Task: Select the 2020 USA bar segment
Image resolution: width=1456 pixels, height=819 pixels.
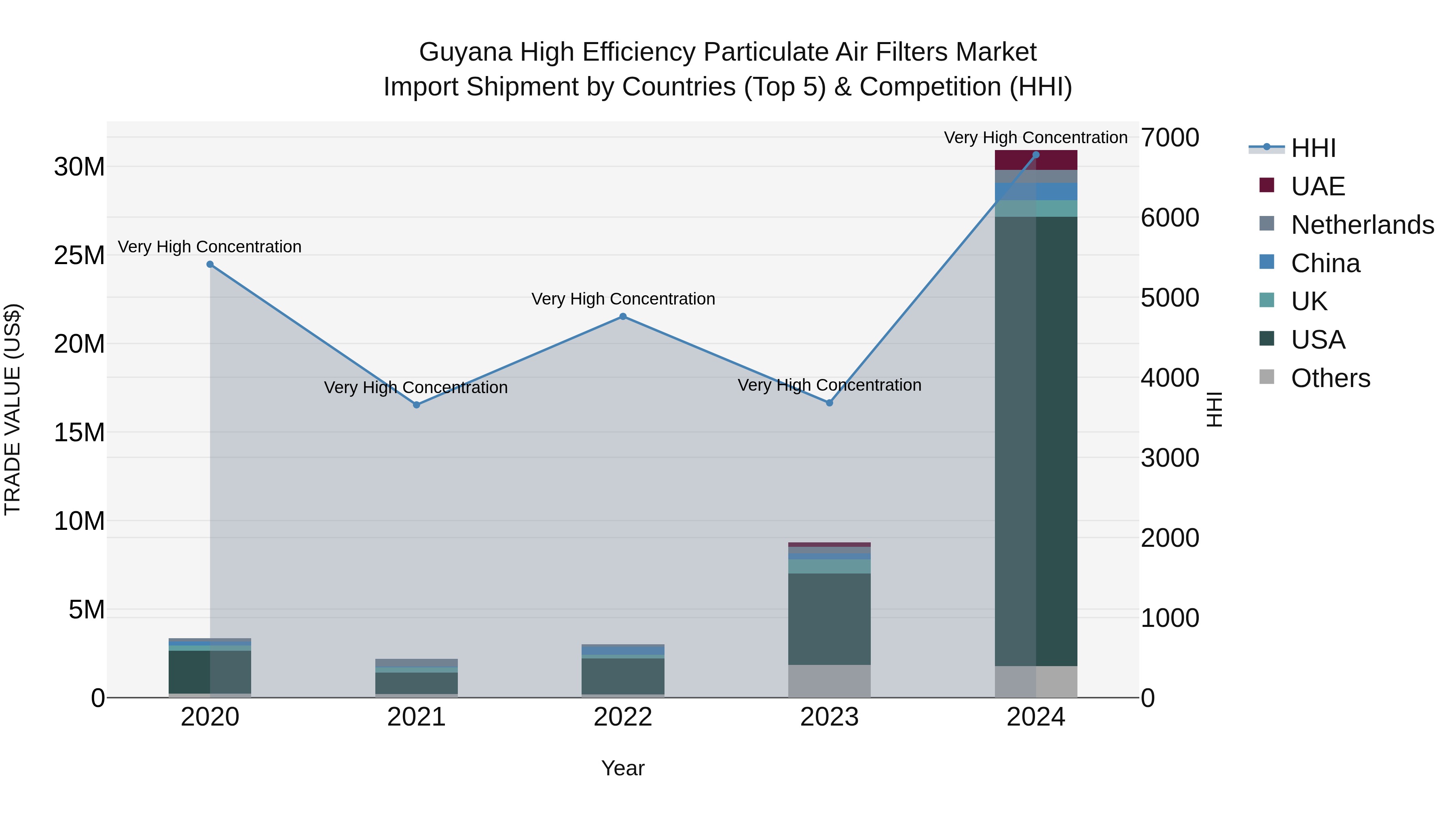Action: (x=210, y=672)
